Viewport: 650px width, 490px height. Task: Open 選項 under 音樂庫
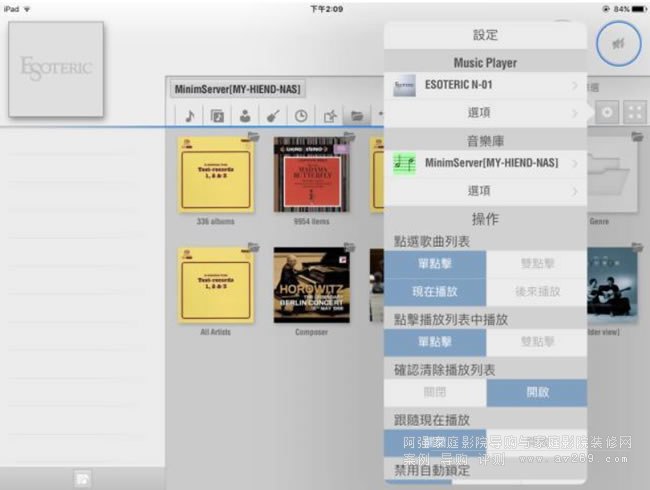485,190
